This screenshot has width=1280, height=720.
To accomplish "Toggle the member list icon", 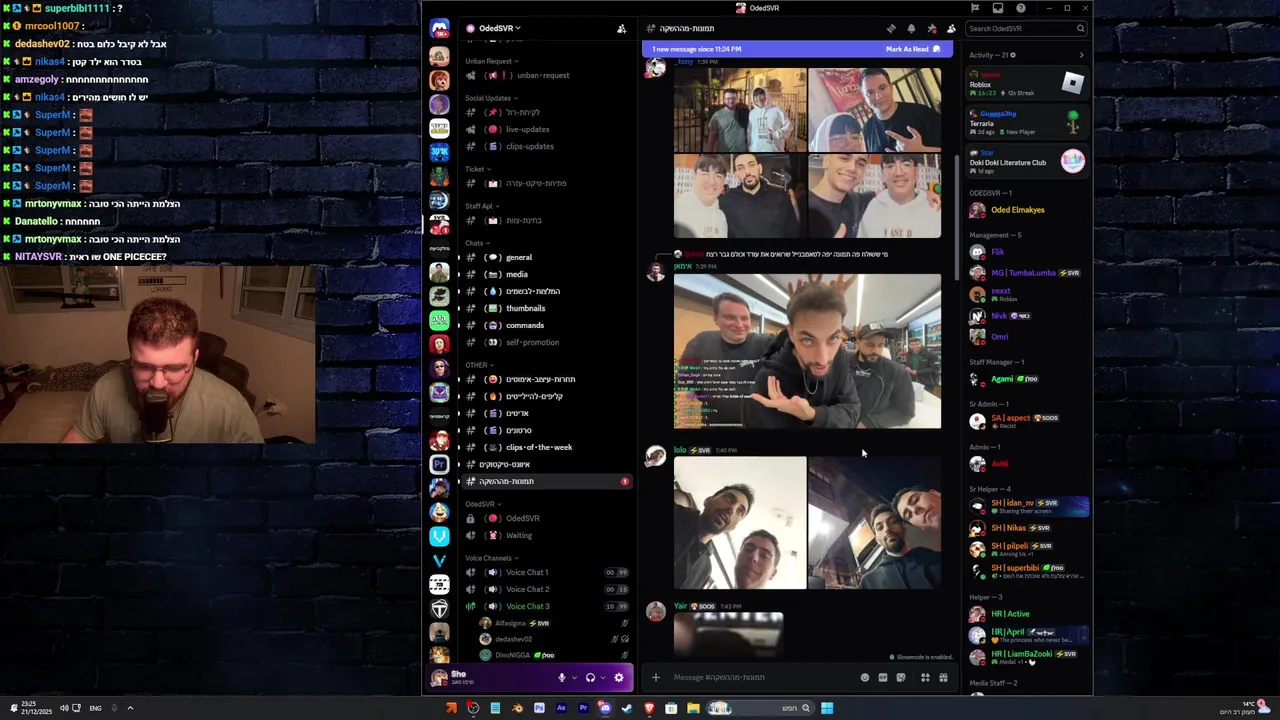I will [951, 29].
